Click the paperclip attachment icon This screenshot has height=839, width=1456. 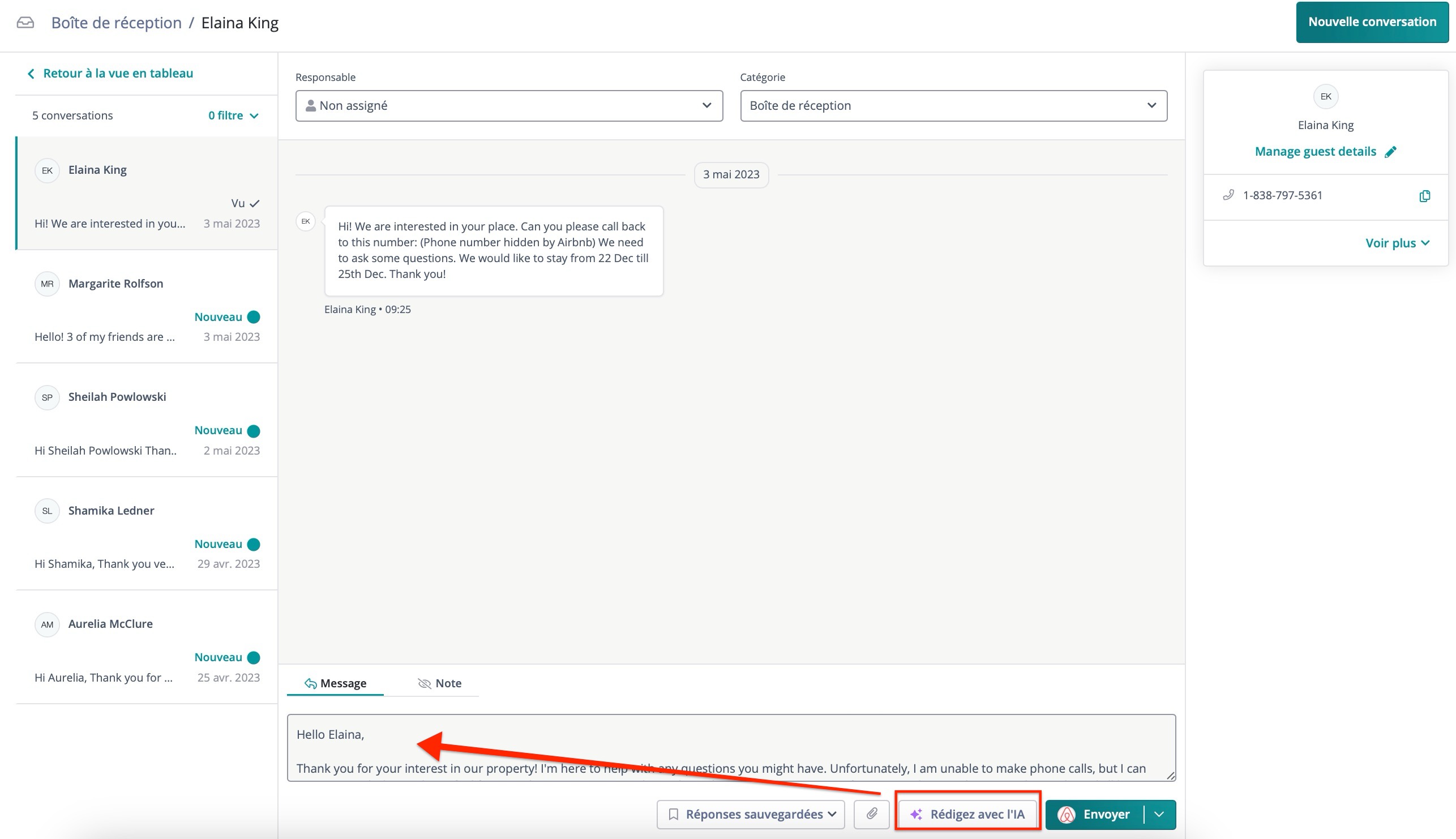click(871, 814)
